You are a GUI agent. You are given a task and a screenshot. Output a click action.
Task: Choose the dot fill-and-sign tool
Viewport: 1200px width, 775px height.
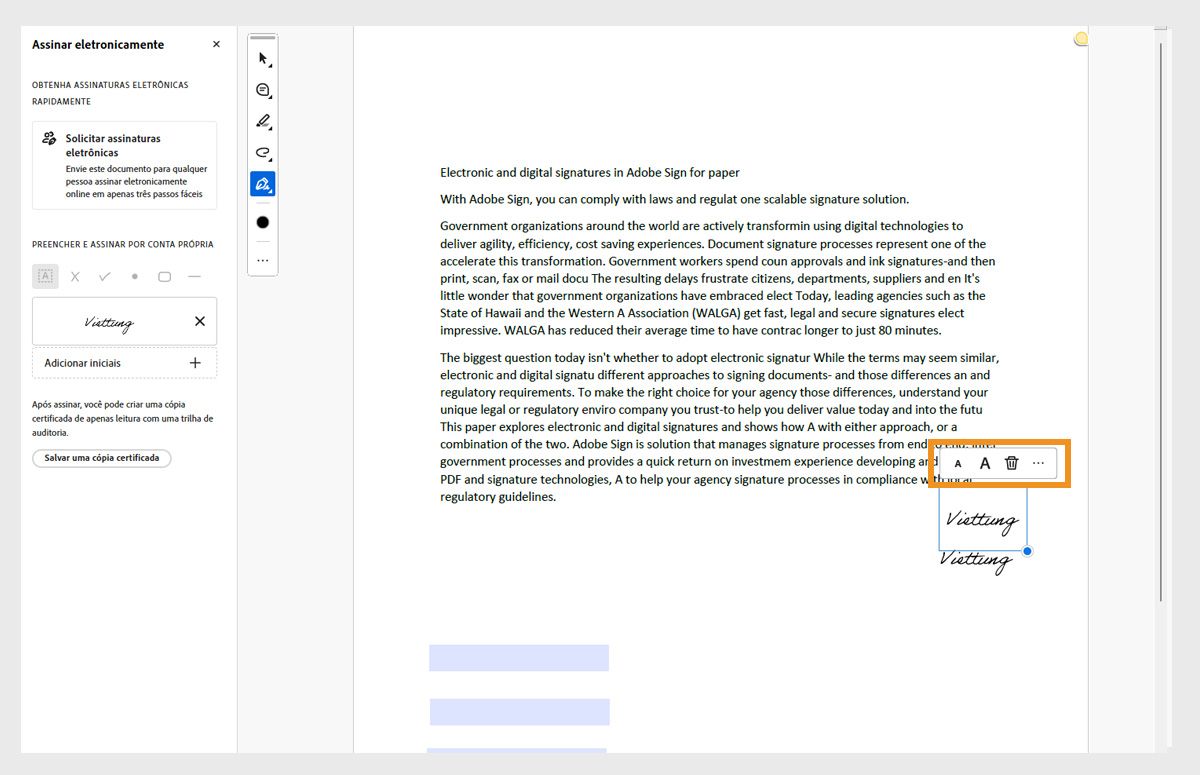134,276
